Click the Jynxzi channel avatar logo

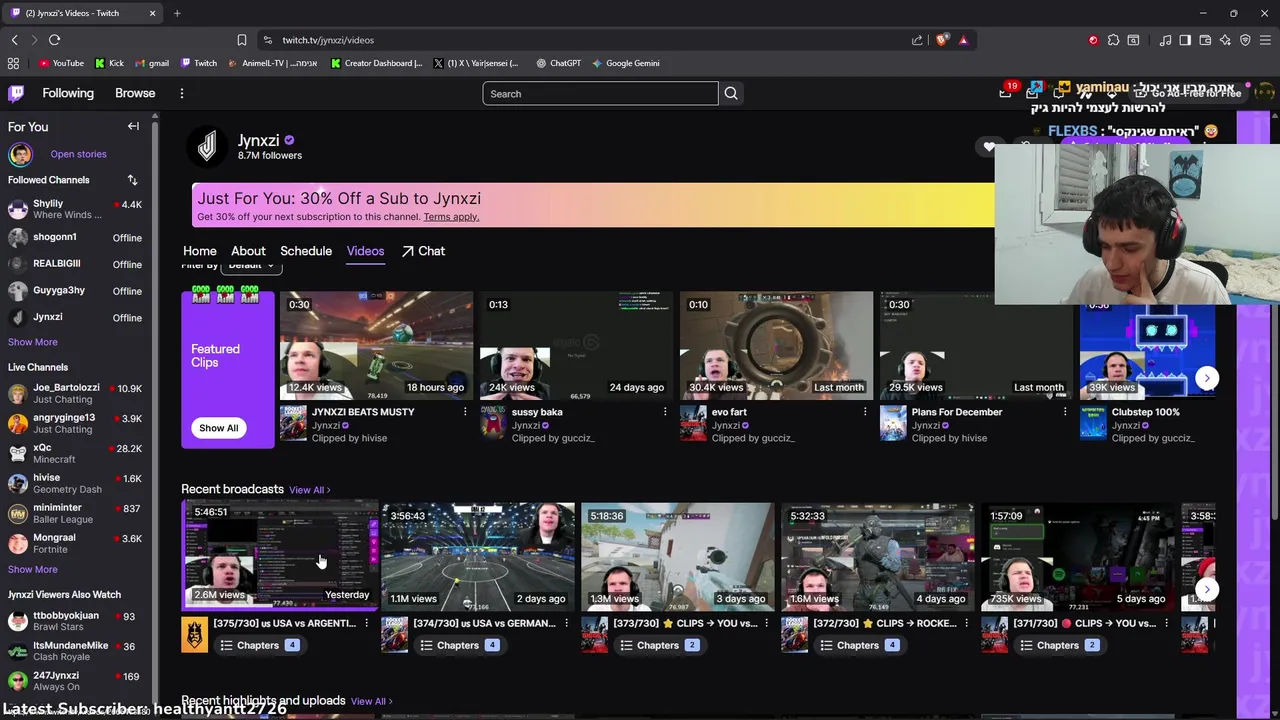tap(206, 147)
